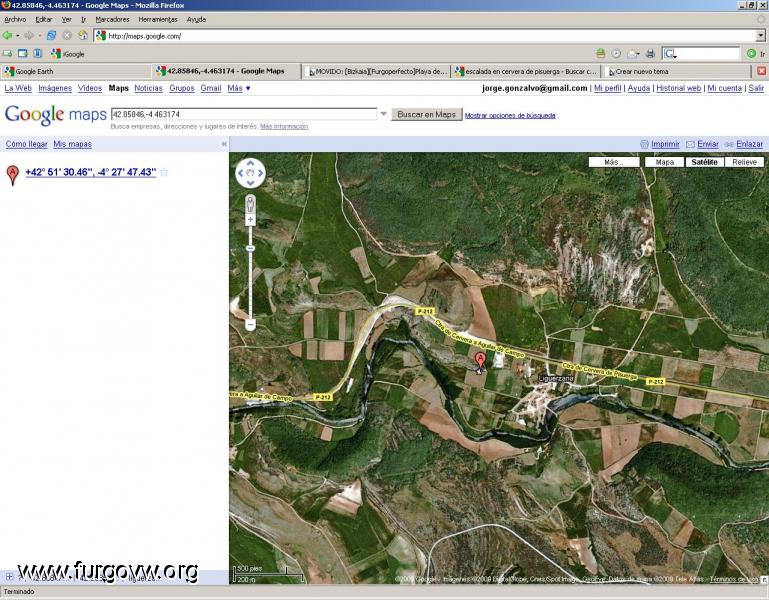Click red marker A in results panel

tap(13, 175)
